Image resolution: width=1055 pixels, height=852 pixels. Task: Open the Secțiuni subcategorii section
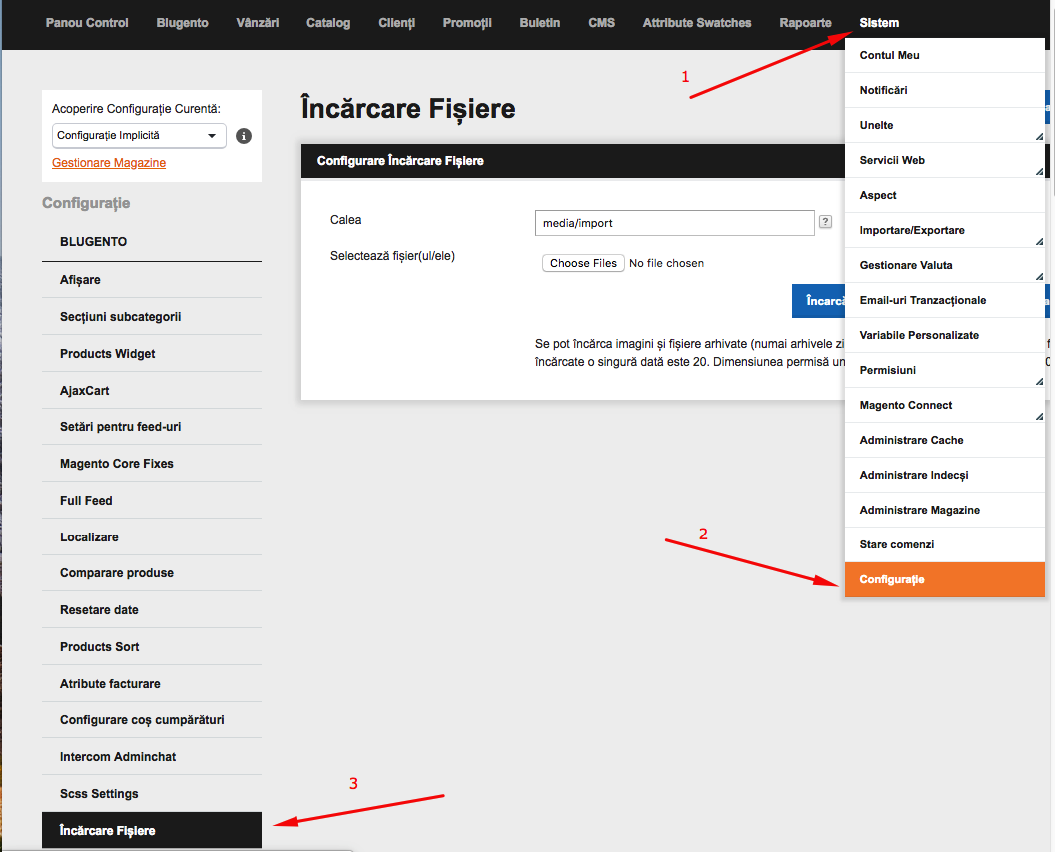tap(151, 317)
